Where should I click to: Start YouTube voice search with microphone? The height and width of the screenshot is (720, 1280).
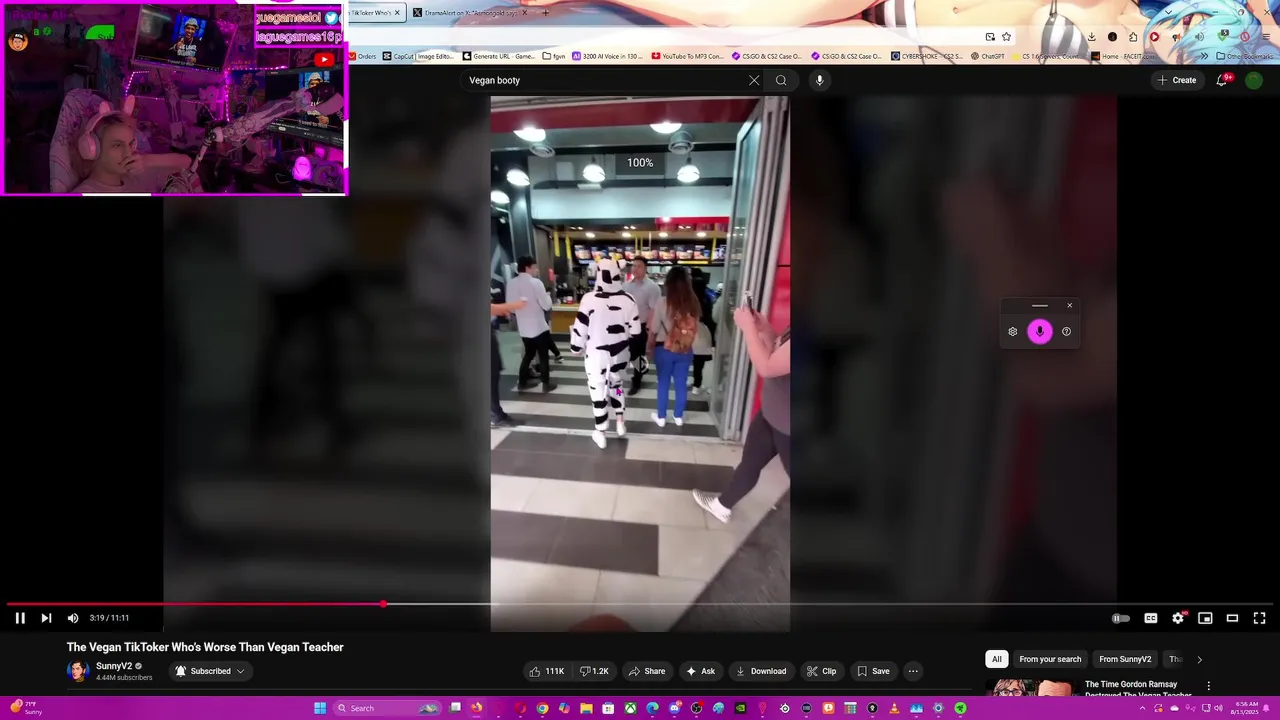click(819, 80)
